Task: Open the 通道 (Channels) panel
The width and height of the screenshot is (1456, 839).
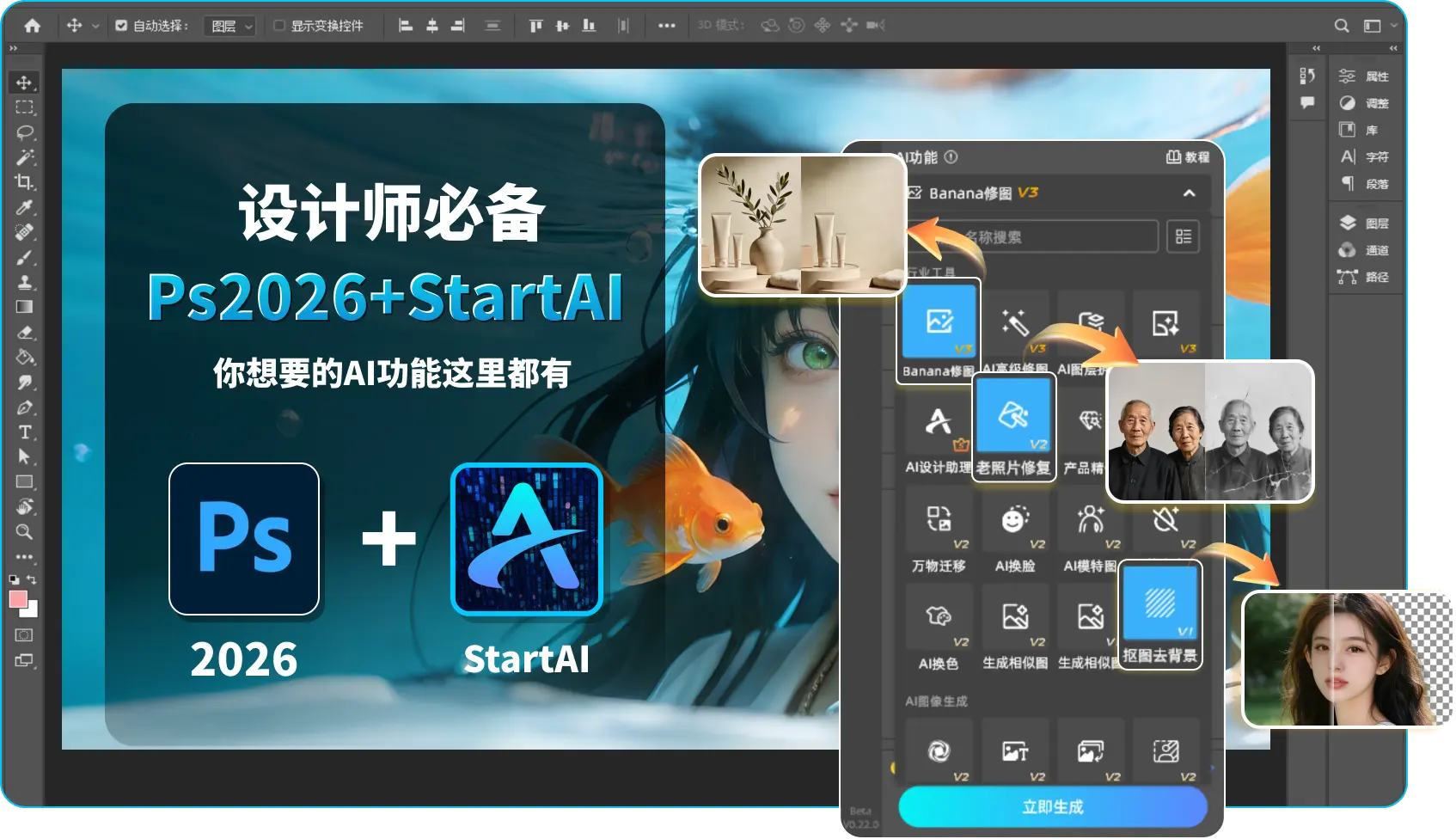Action: [x=1367, y=250]
